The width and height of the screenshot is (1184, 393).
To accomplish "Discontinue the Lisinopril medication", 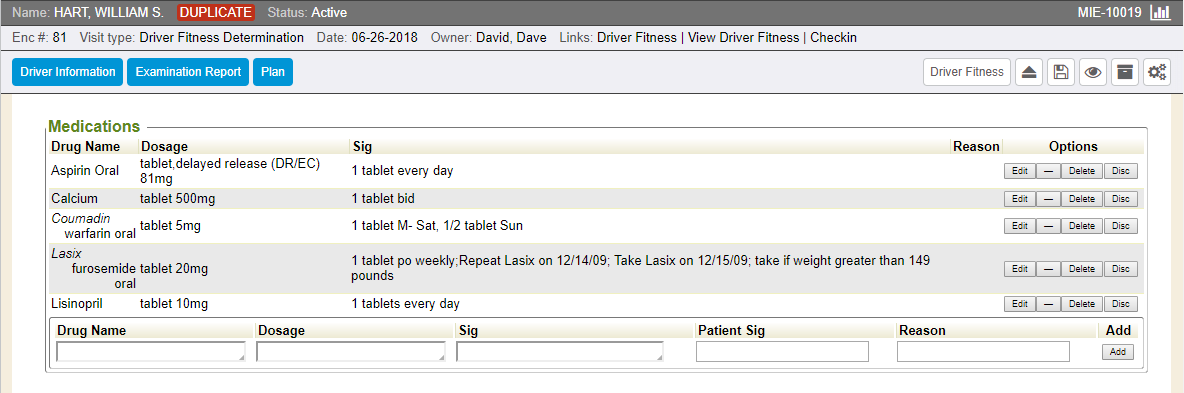I will 1121,305.
